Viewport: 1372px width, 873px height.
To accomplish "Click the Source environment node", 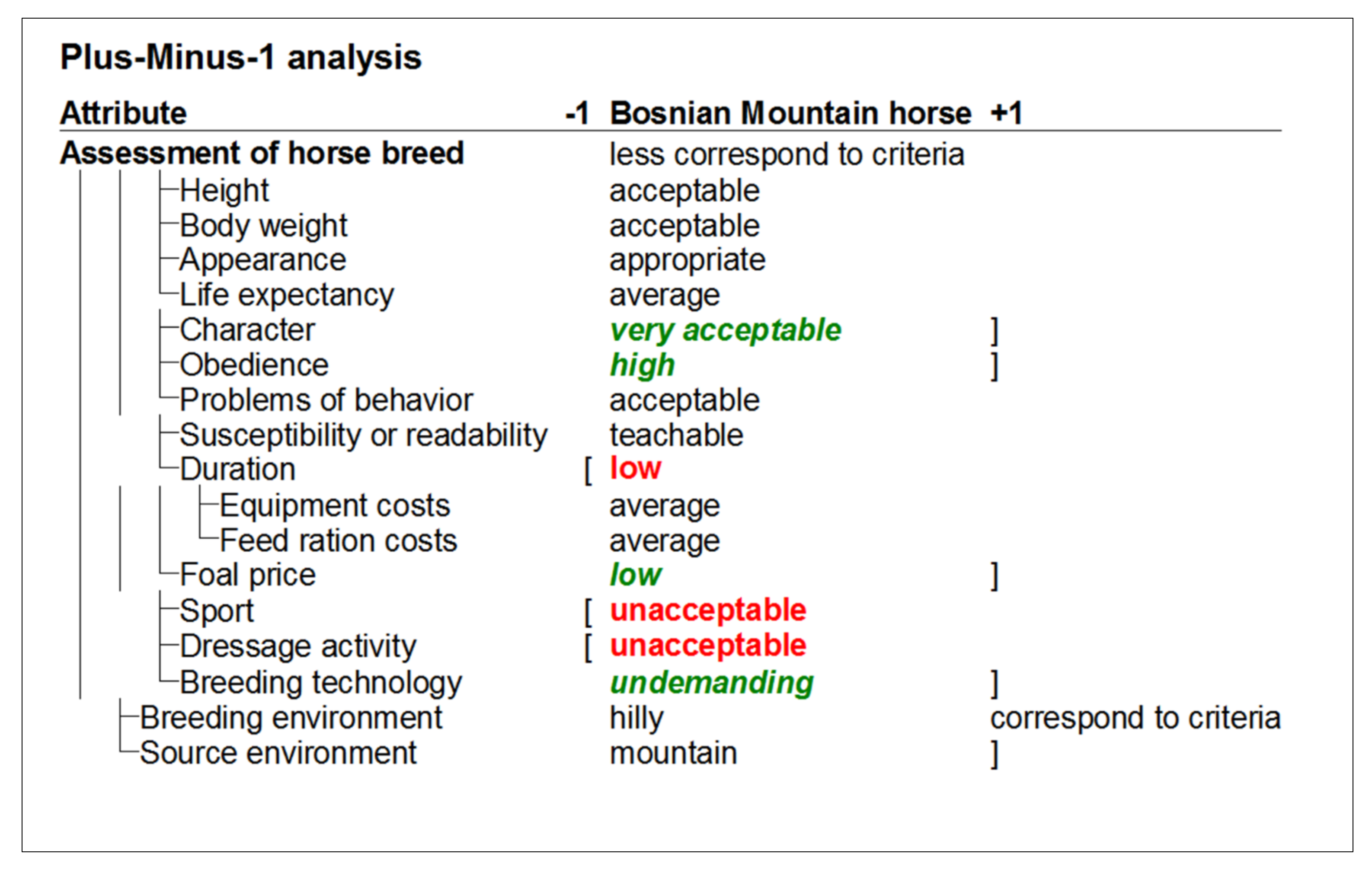I will (278, 753).
